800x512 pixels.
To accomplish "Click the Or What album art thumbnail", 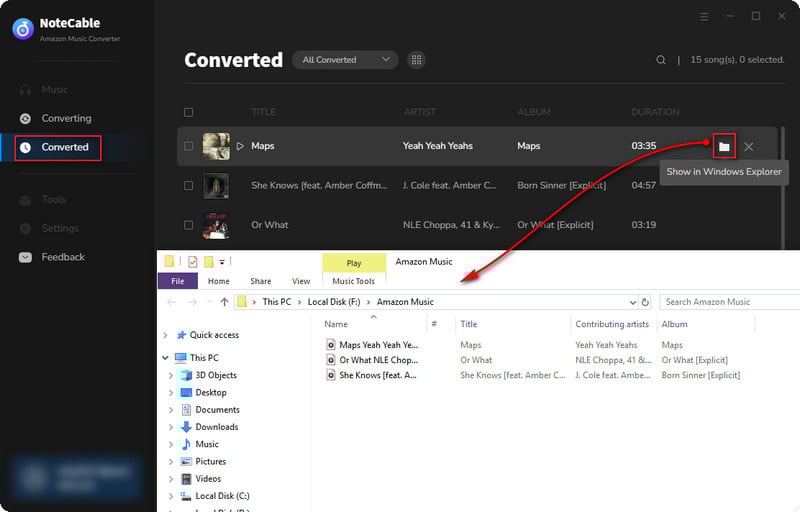I will coord(216,225).
